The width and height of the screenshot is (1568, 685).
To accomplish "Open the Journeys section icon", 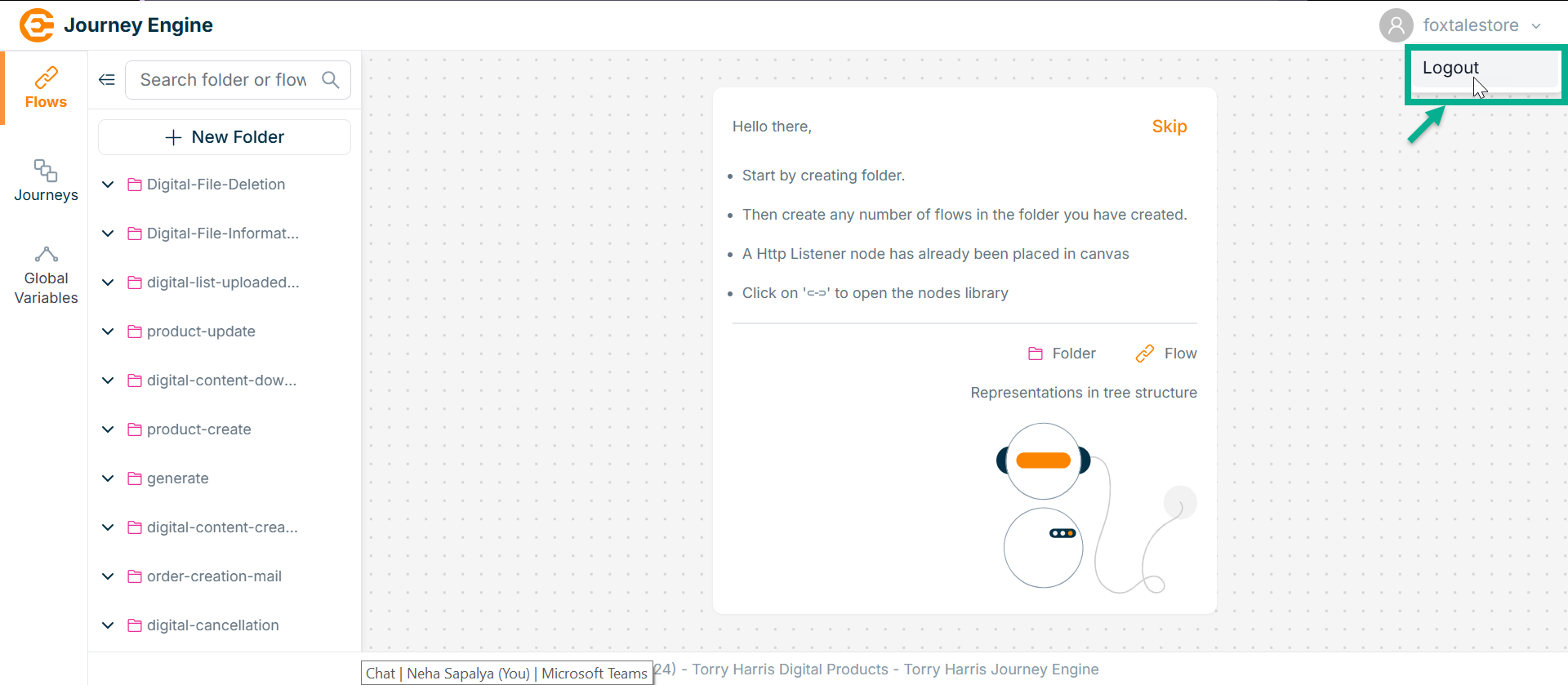I will click(x=46, y=171).
